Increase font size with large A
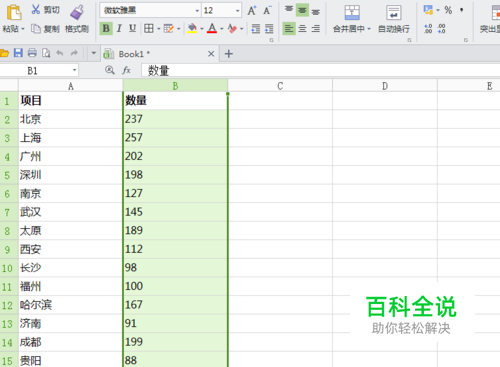 tap(252, 10)
